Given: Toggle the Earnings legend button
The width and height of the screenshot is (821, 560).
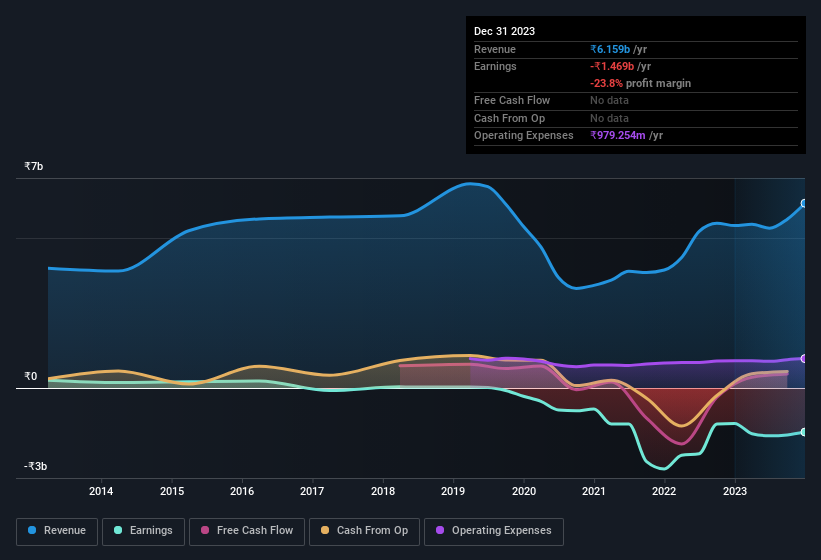Looking at the screenshot, I should (x=143, y=532).
